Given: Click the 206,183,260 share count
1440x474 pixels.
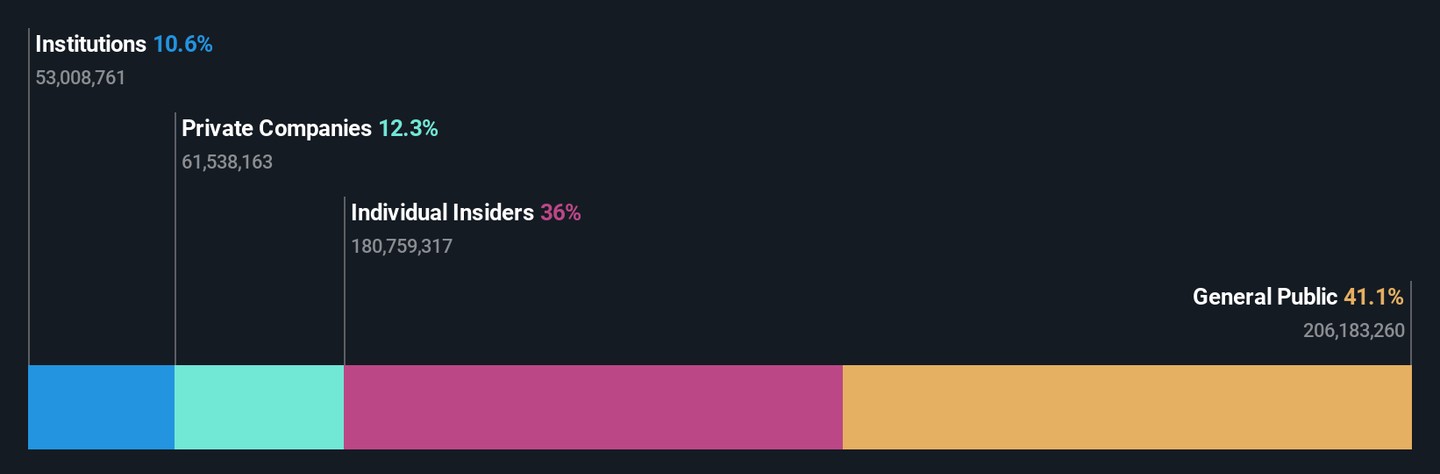Looking at the screenshot, I should pyautogui.click(x=1354, y=330).
